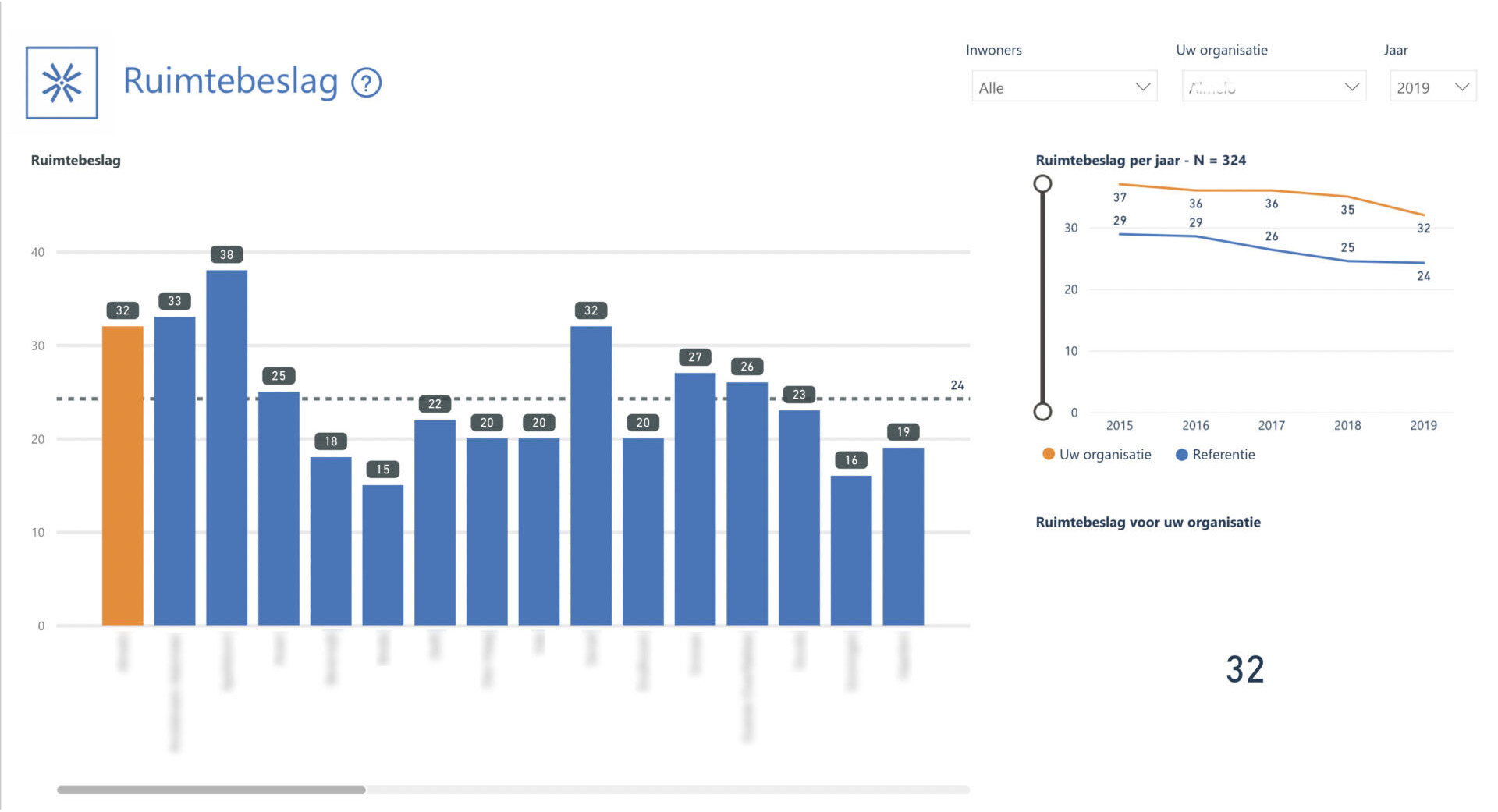Screen dimensions: 1498x812
Task: Select the bar labeled 33
Action: click(x=175, y=471)
